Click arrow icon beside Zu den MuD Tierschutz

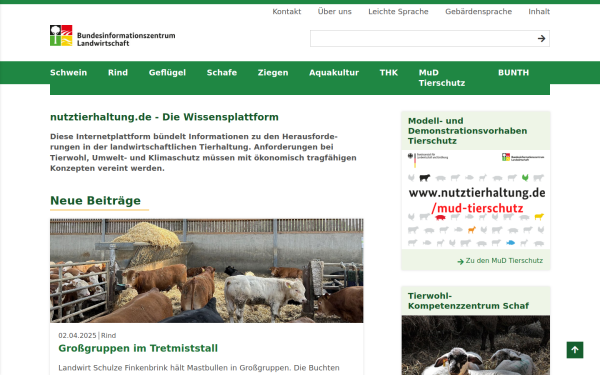pos(460,261)
